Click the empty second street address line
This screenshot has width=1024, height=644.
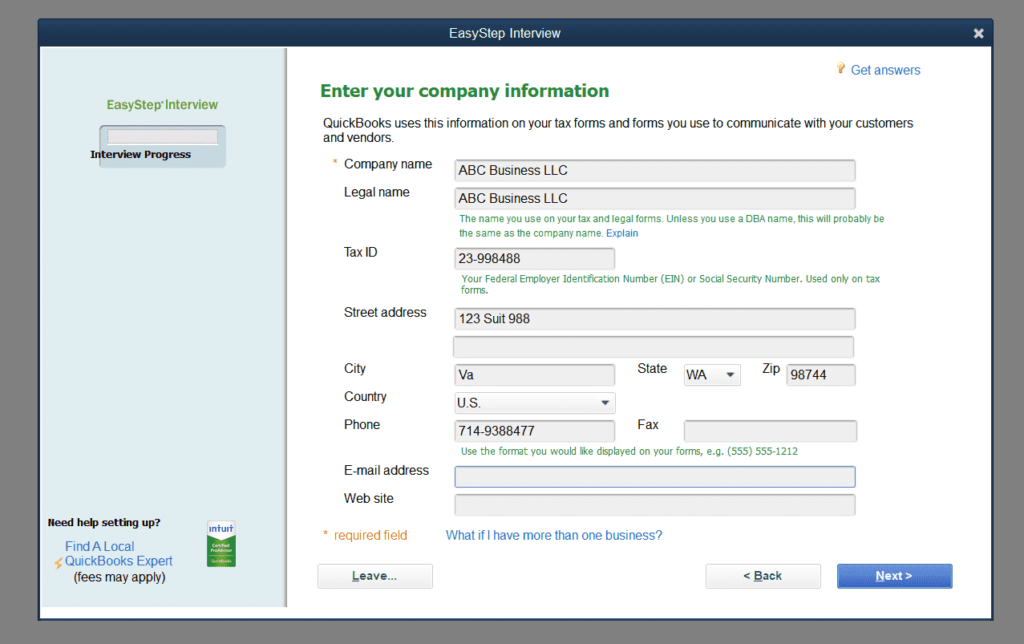pos(653,347)
